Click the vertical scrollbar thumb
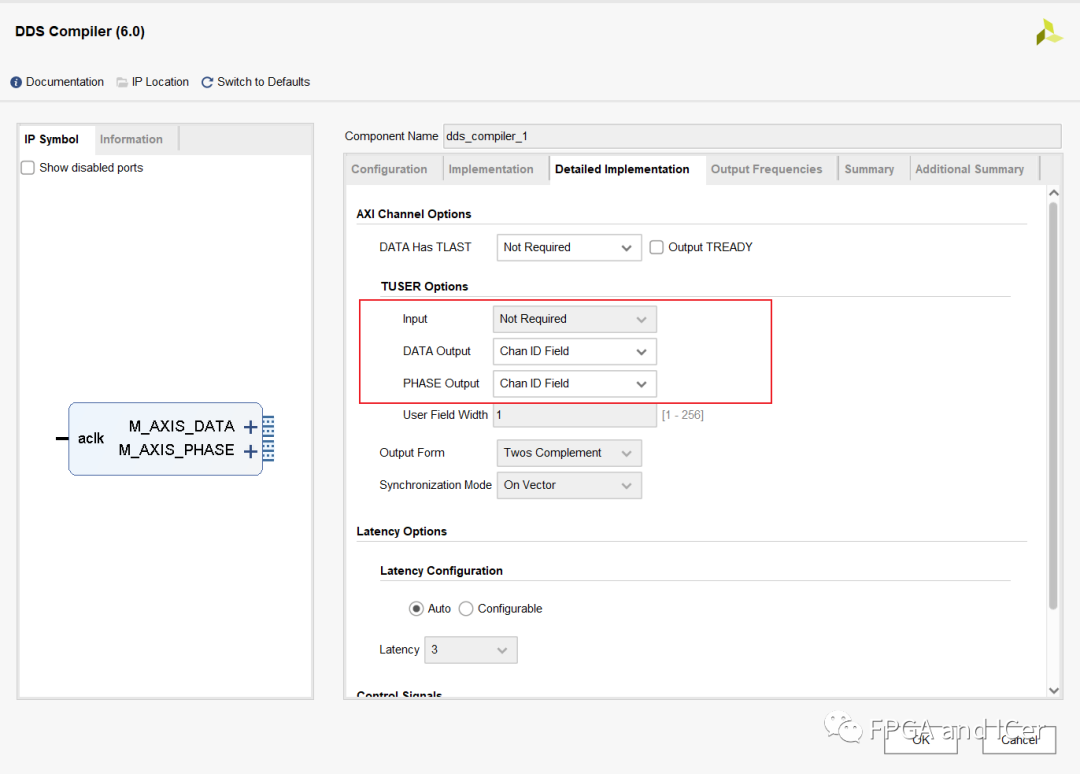The width and height of the screenshot is (1080, 774). coord(1053,406)
